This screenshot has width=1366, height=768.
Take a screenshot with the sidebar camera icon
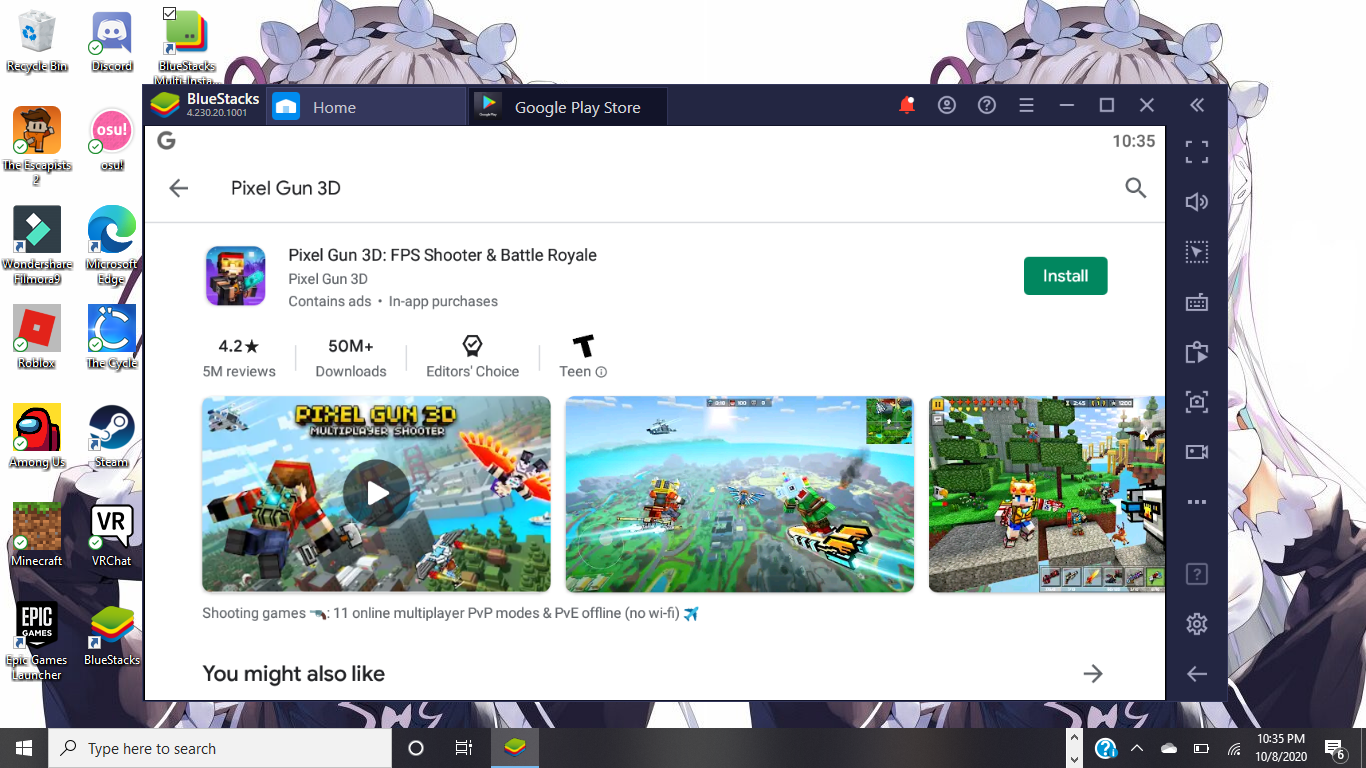(1197, 402)
